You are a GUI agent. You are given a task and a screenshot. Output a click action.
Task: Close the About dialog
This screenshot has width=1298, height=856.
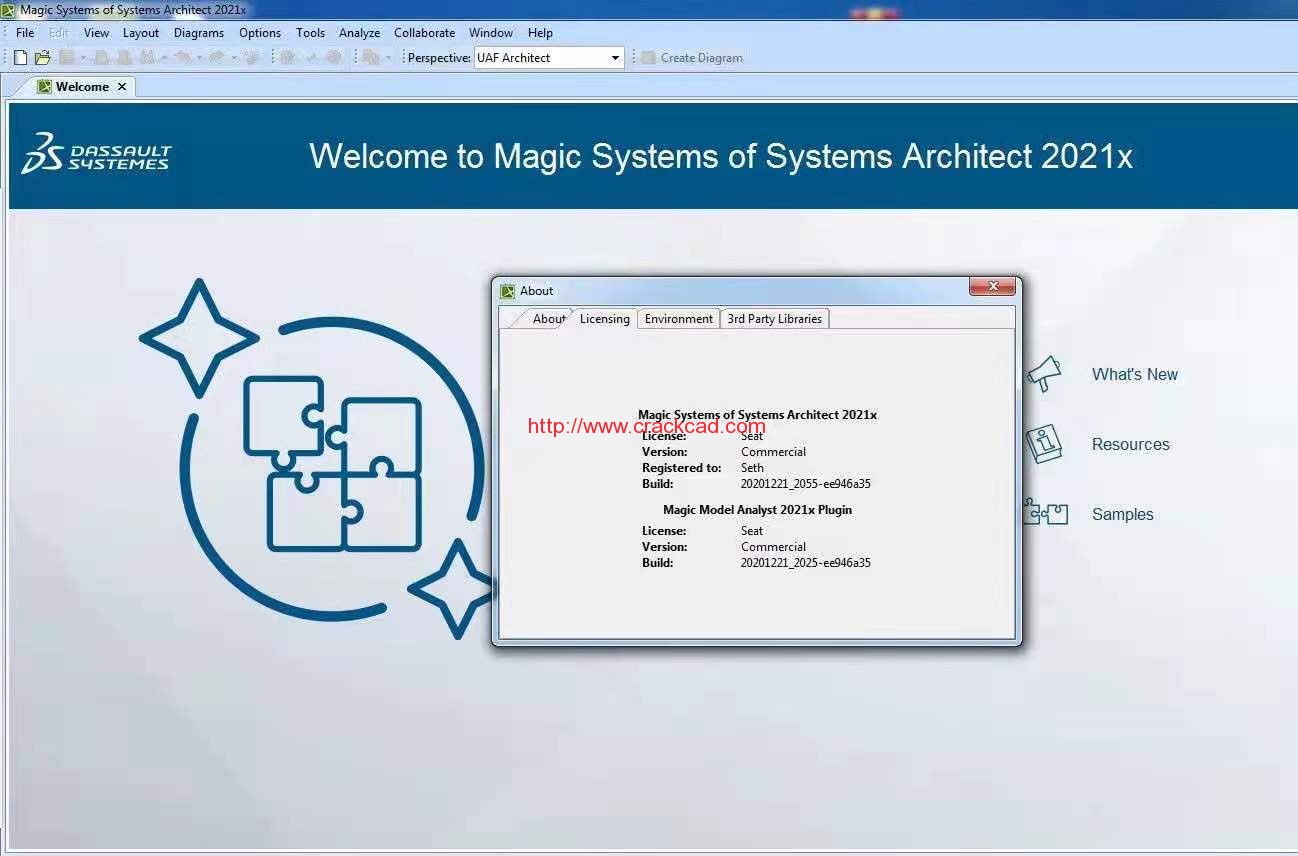[x=993, y=287]
